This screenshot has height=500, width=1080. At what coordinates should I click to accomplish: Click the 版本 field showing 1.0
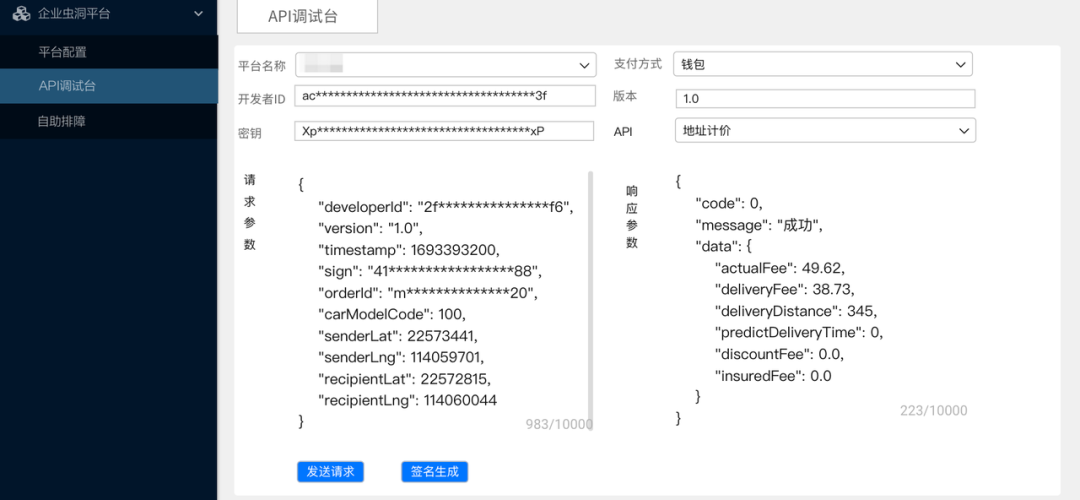825,98
